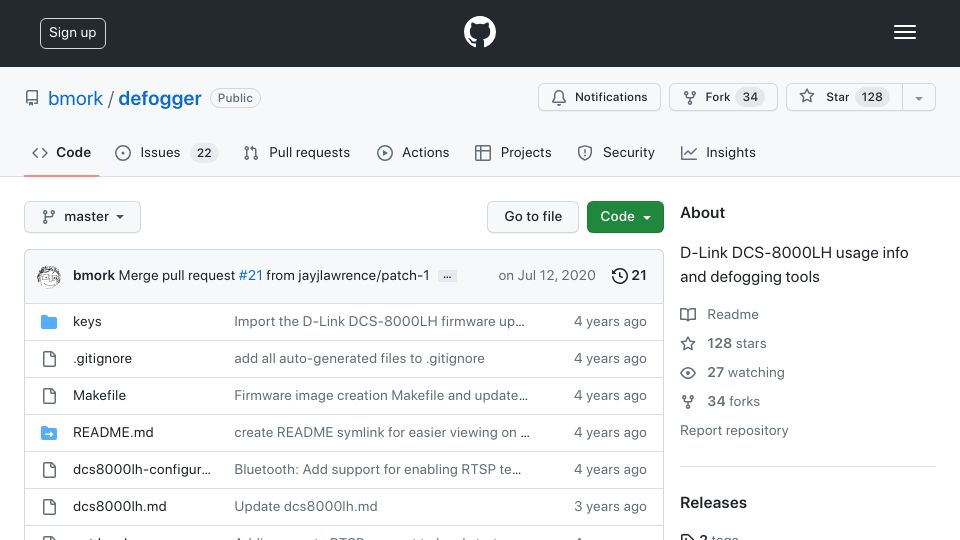Viewport: 960px width, 540px height.
Task: Open the .gitignore file
Action: coord(102,359)
